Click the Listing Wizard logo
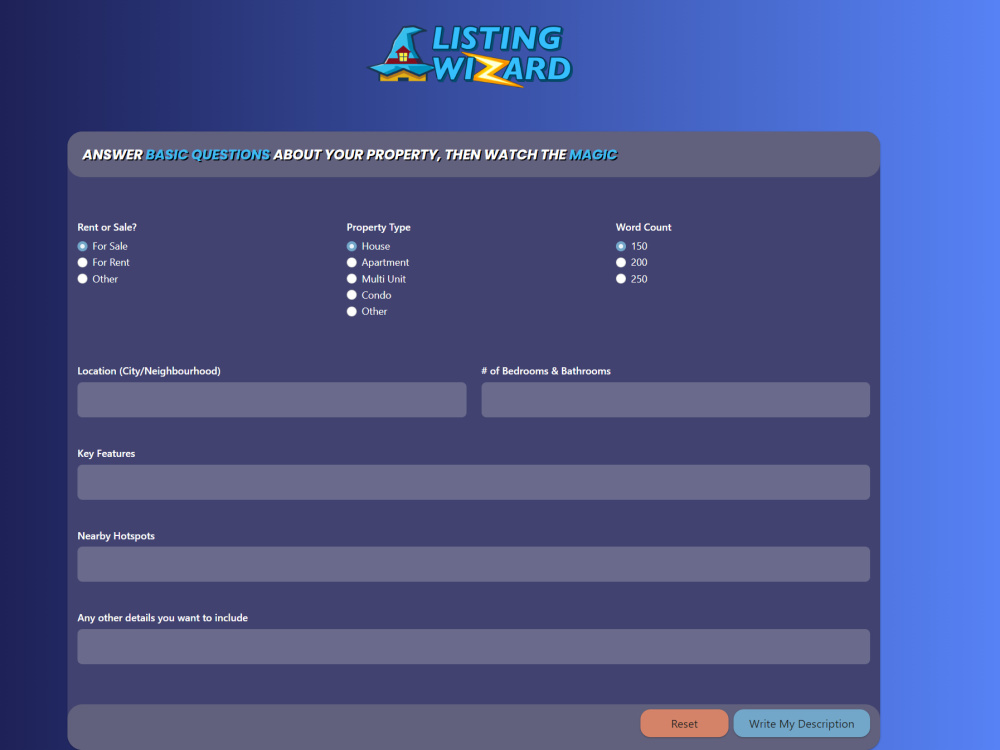Screen dimensions: 1000x750 471,55
